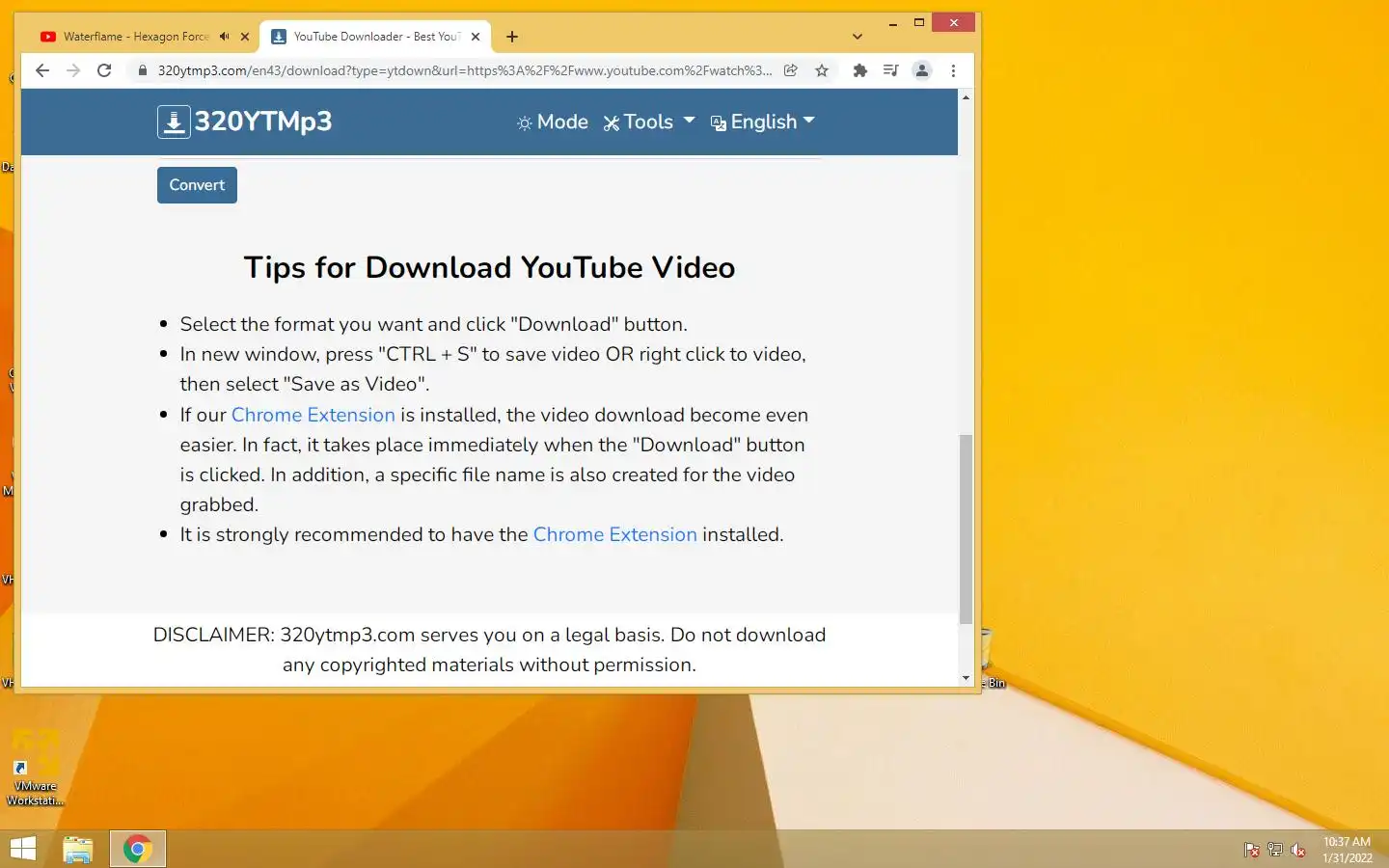Image resolution: width=1389 pixels, height=868 pixels.
Task: Click the network tray icon
Action: (1275, 850)
